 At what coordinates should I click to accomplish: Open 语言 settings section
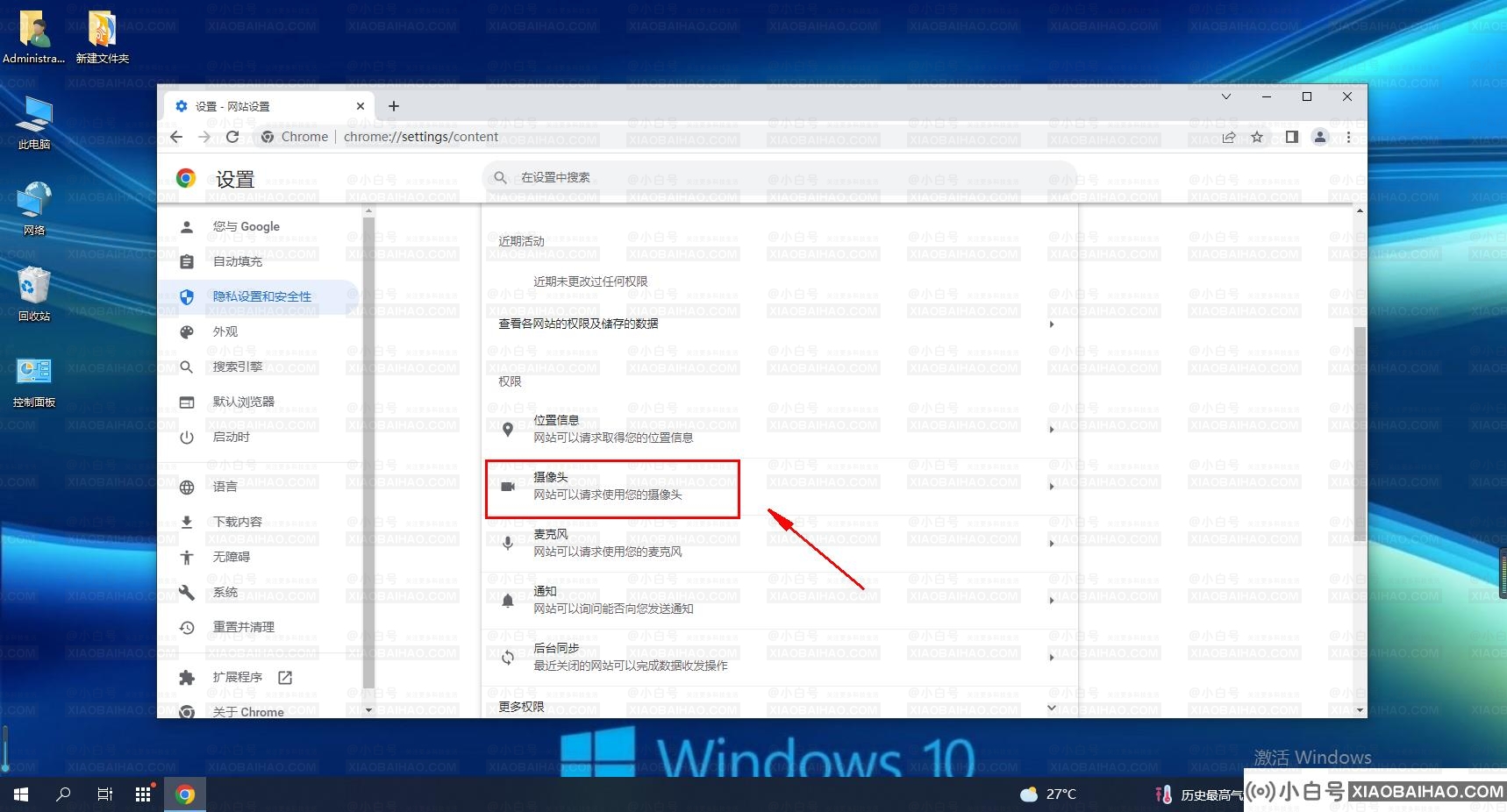point(260,487)
